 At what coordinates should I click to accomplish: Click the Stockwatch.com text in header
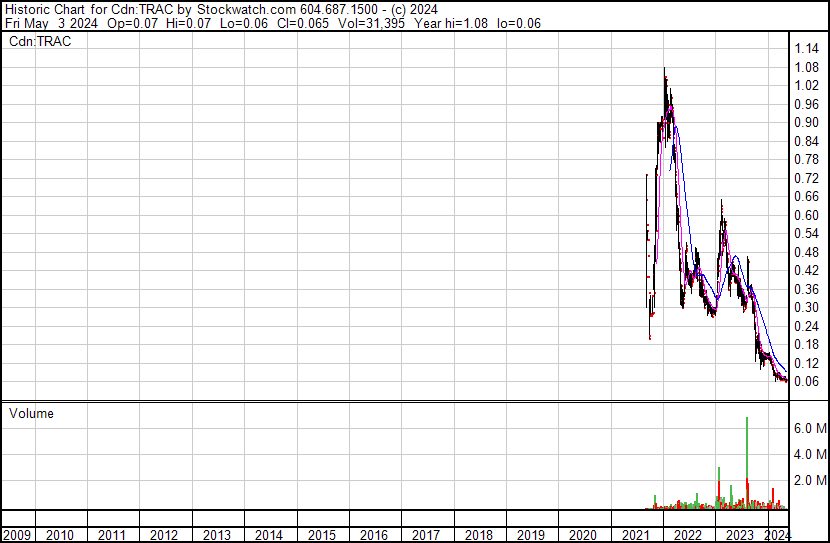point(246,10)
